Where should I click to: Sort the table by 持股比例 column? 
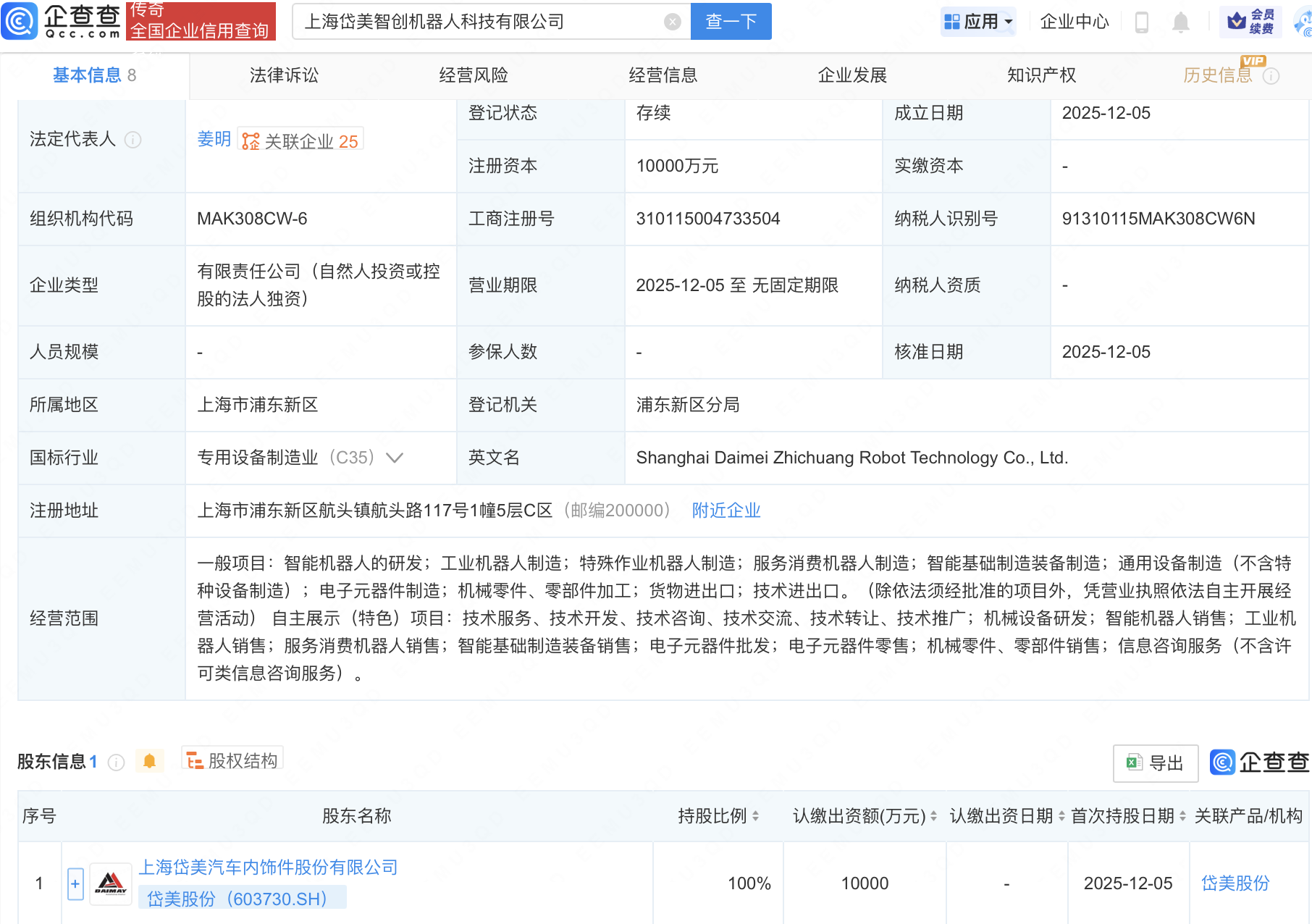[x=756, y=816]
